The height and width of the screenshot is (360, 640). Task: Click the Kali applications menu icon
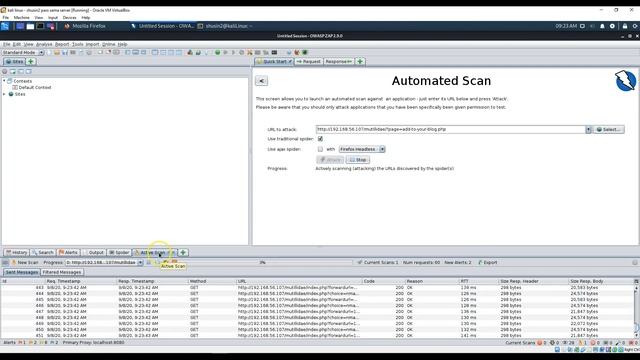pos(5,26)
